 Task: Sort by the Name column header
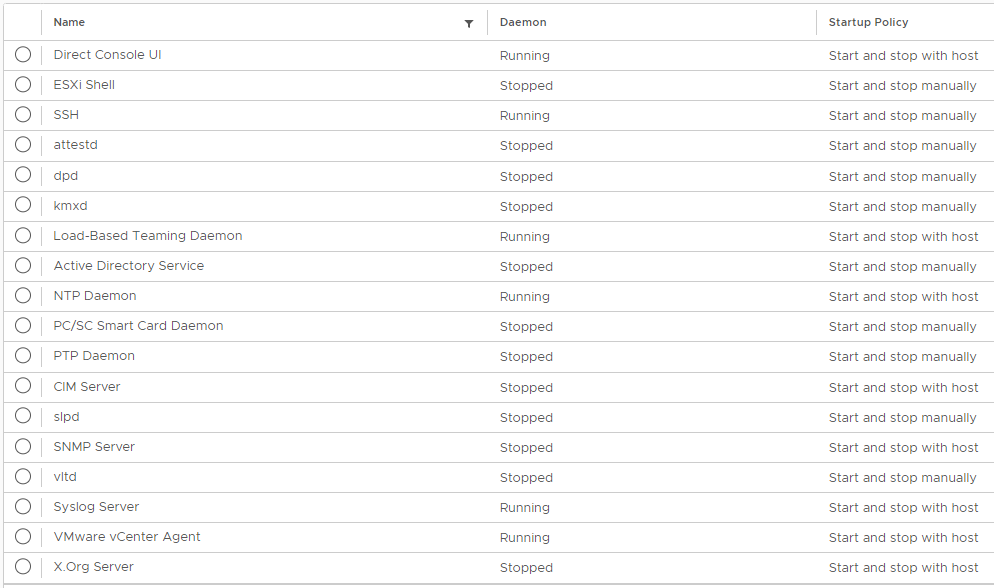(69, 22)
